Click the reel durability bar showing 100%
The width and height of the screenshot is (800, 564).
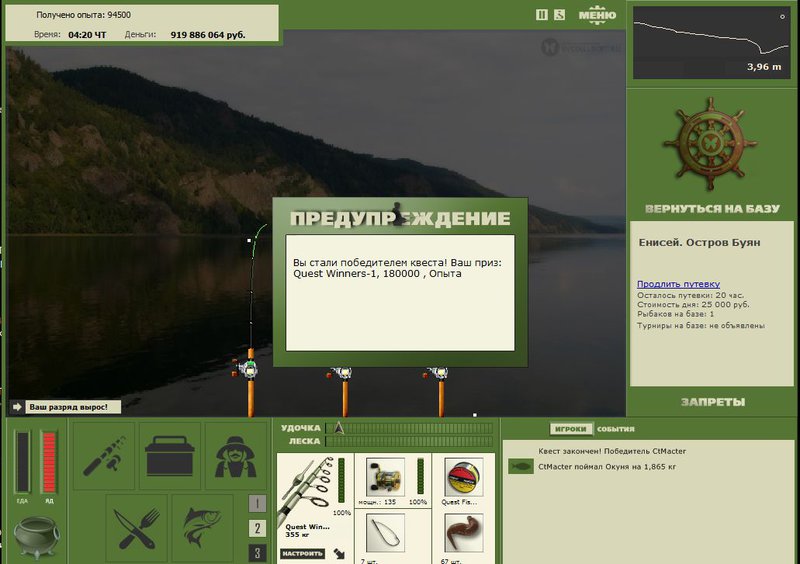click(420, 477)
